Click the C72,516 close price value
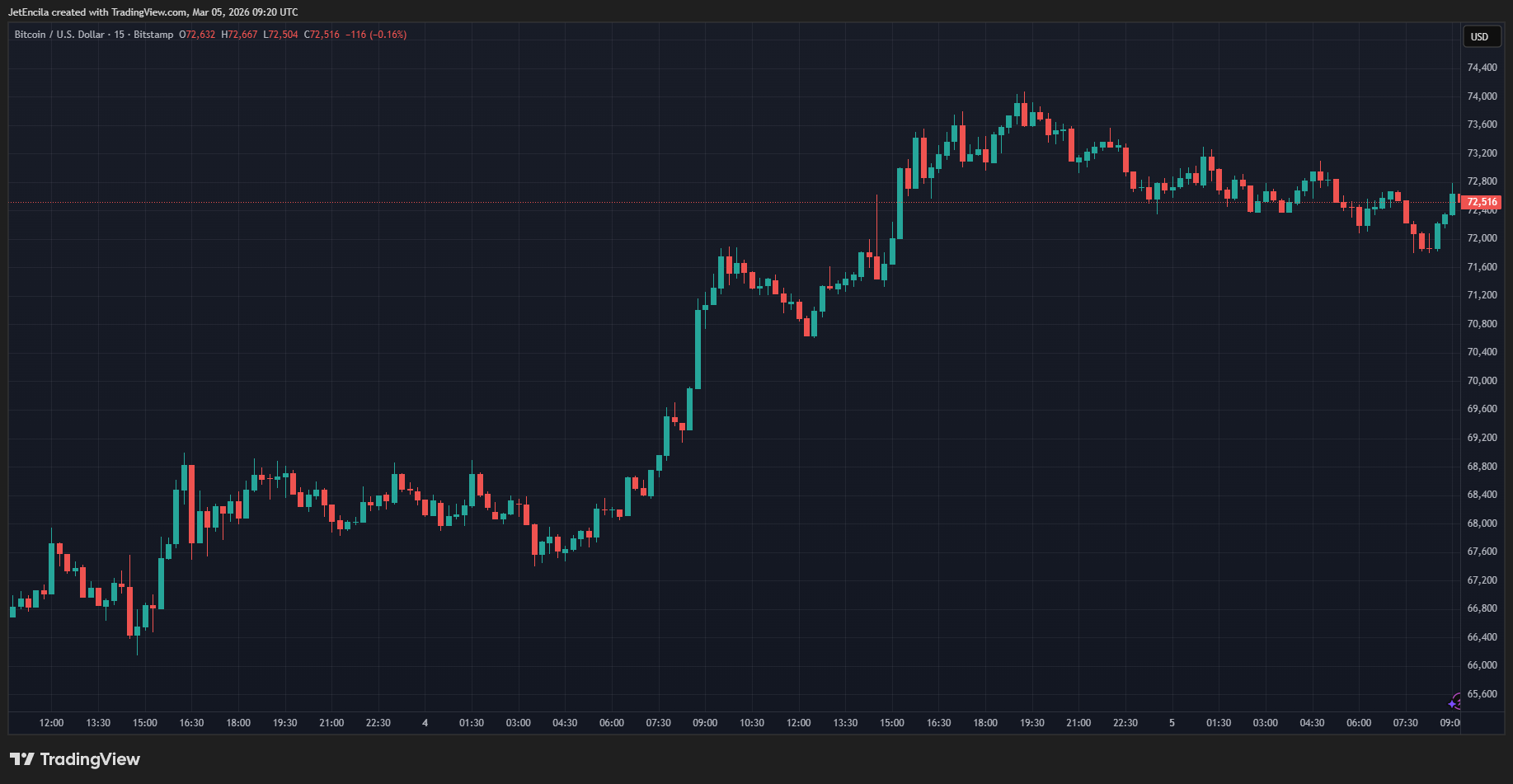The height and width of the screenshot is (784, 1513). coord(322,35)
